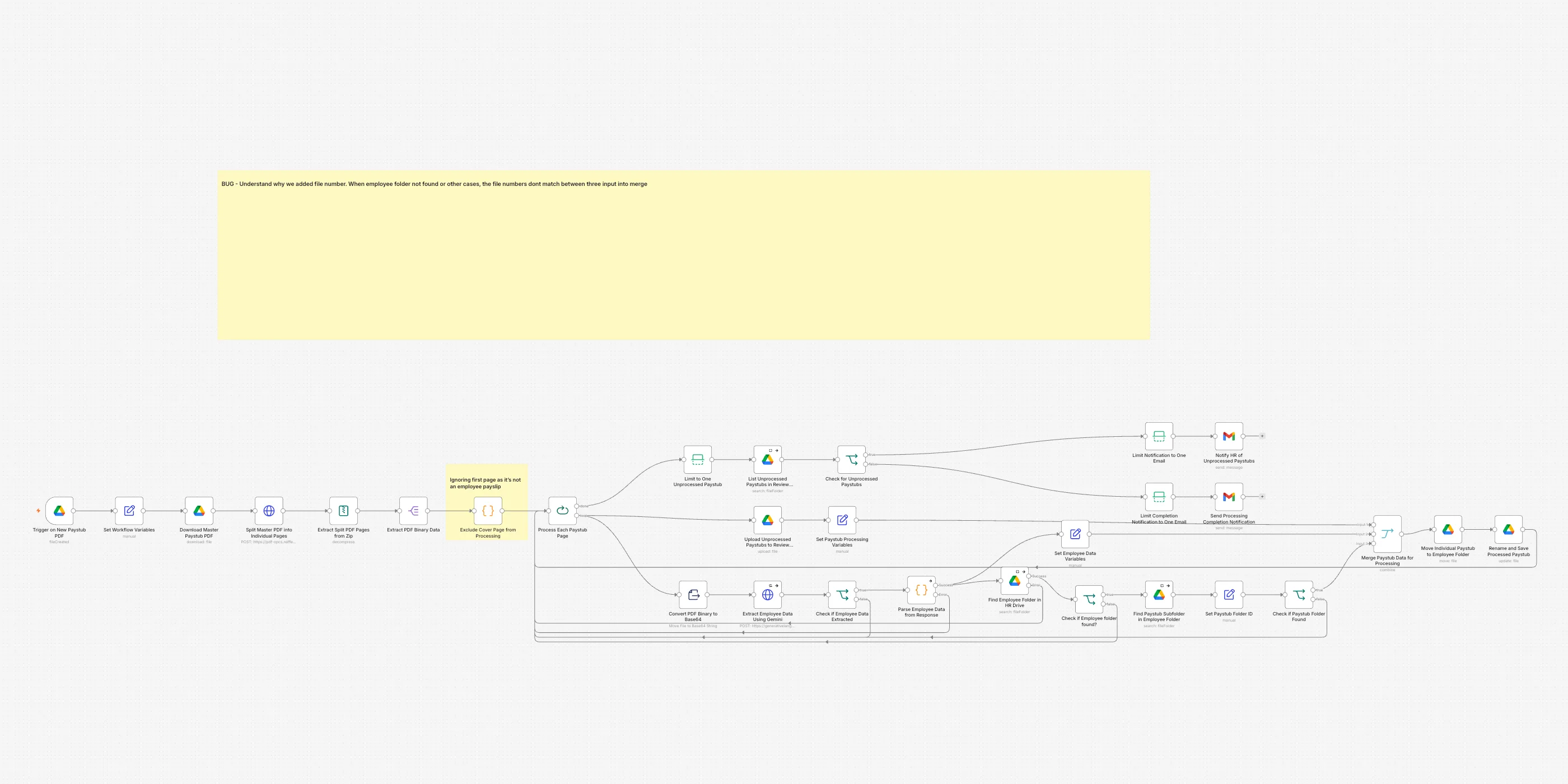The width and height of the screenshot is (1568, 784).
Task: Open Check if Employee Data Extracted node
Action: coord(842,595)
